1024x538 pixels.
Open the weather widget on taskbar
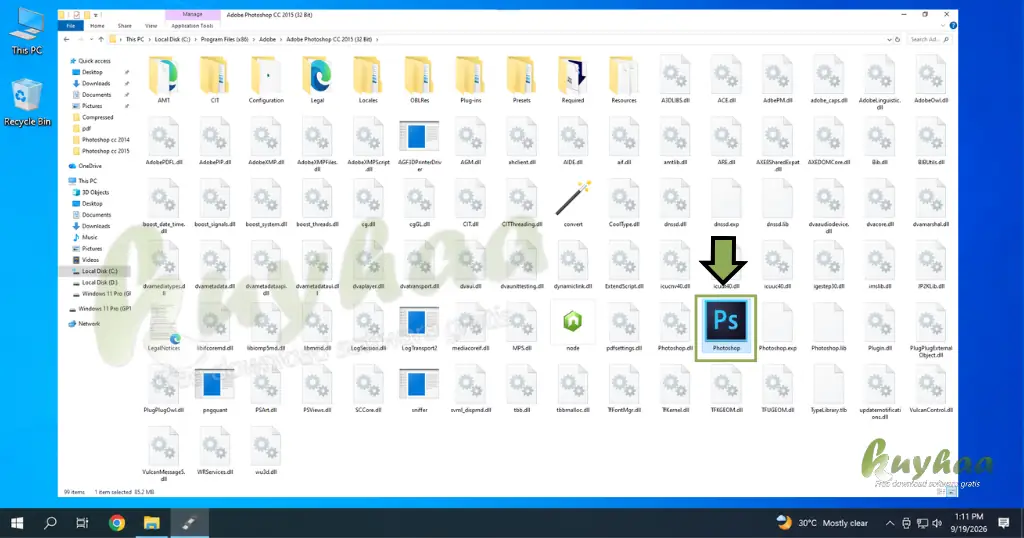[x=822, y=523]
